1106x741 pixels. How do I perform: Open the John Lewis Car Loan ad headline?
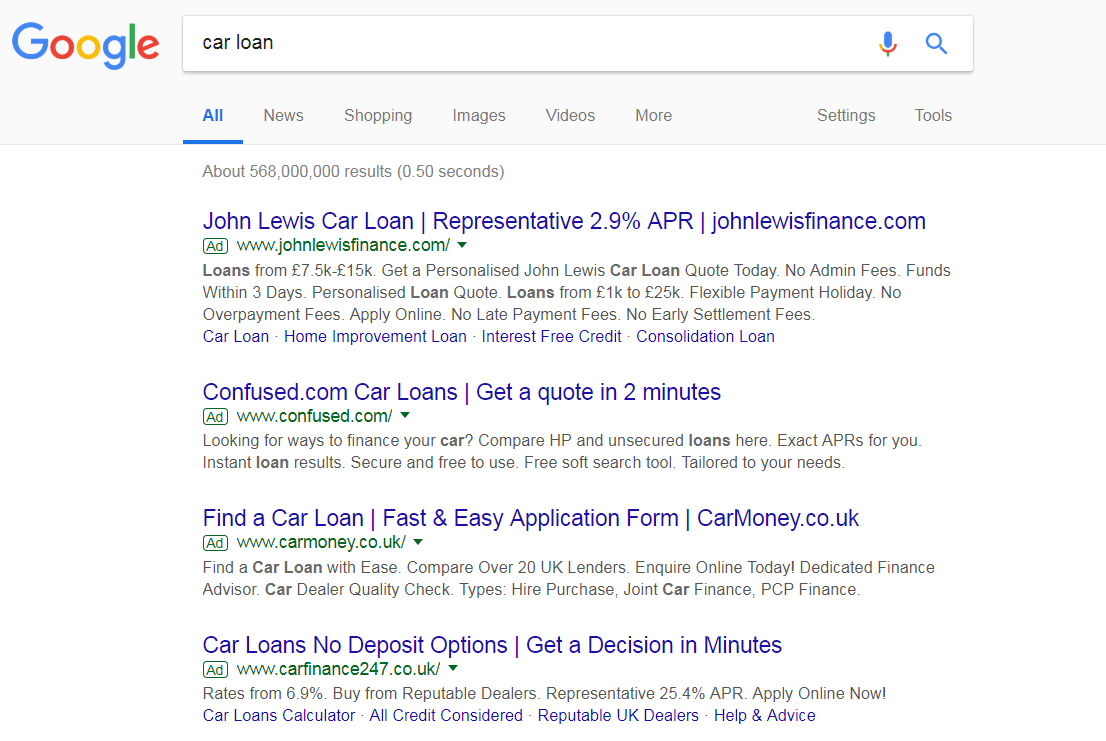(564, 221)
